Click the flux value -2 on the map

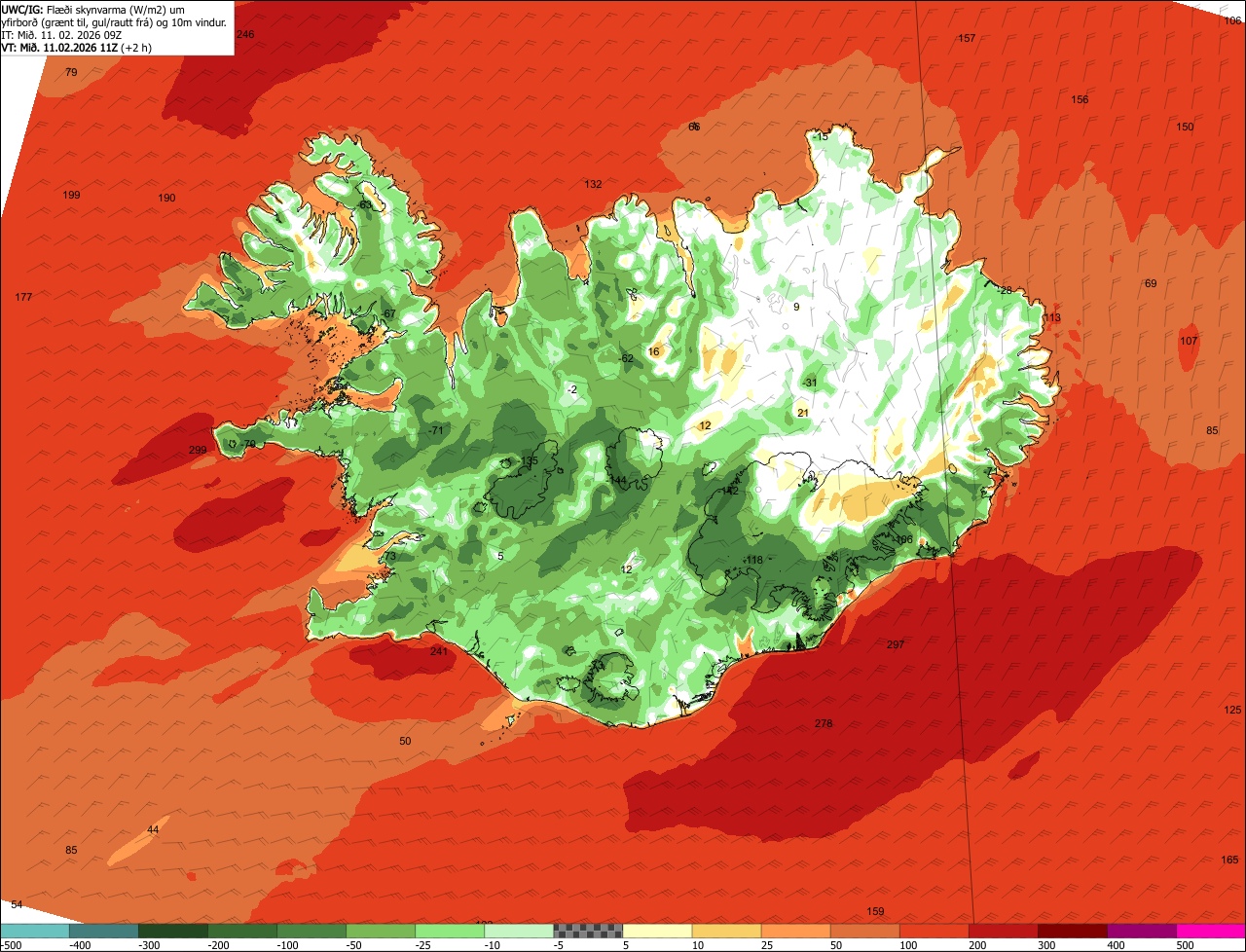pos(571,389)
